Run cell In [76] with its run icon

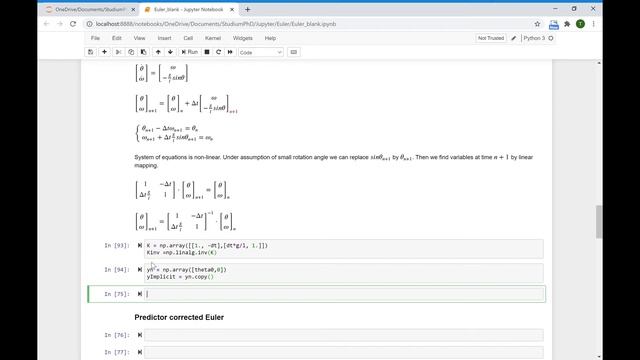pos(140,335)
